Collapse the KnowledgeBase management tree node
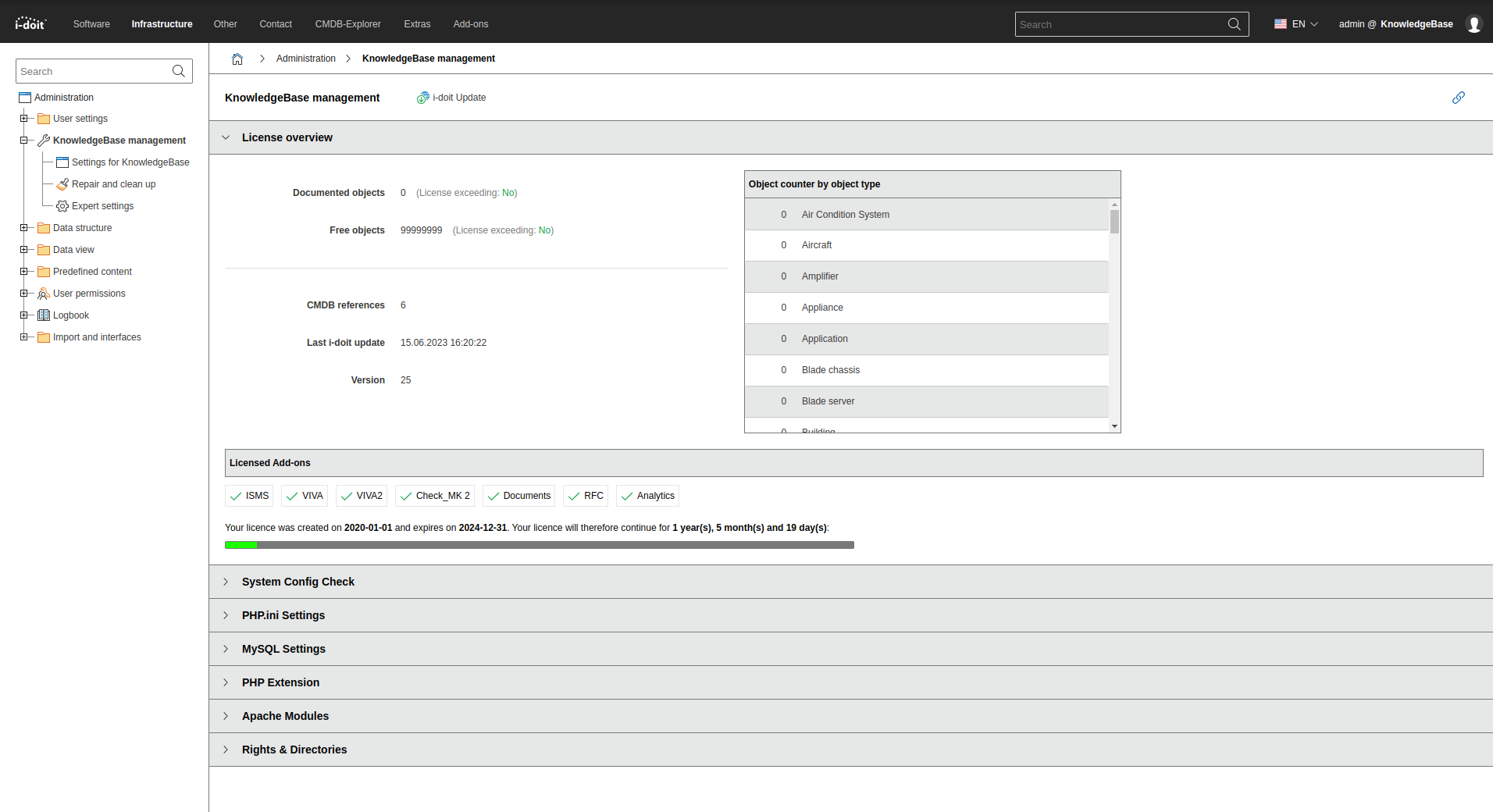 23,141
